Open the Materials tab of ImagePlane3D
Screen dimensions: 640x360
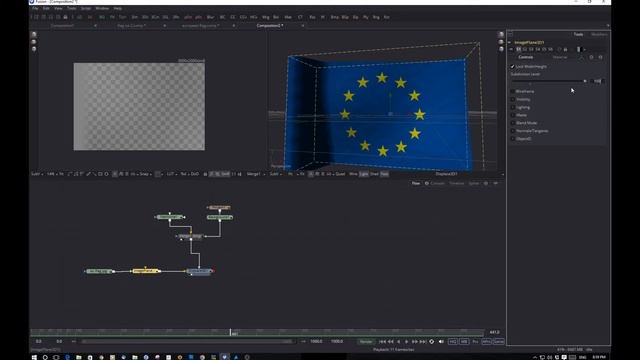(x=560, y=58)
